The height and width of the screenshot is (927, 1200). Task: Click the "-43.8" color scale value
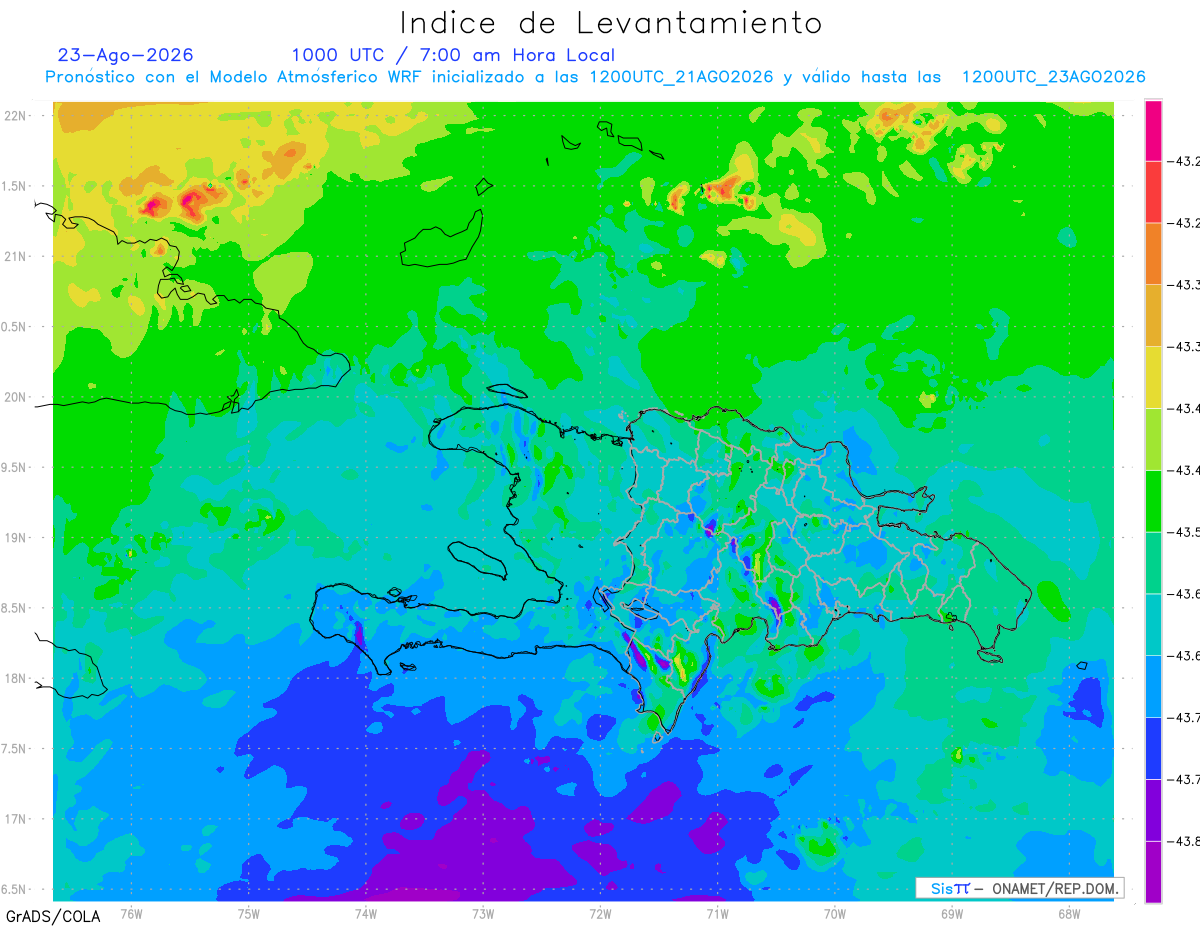1184,841
